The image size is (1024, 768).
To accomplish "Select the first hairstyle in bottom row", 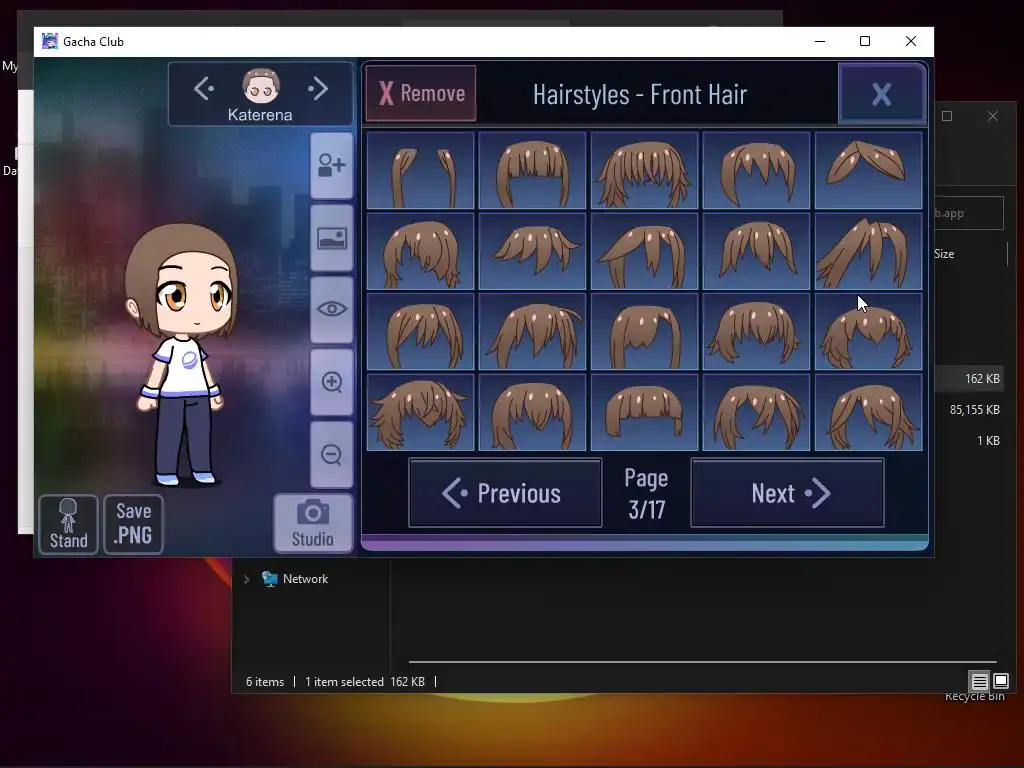I will [x=421, y=412].
